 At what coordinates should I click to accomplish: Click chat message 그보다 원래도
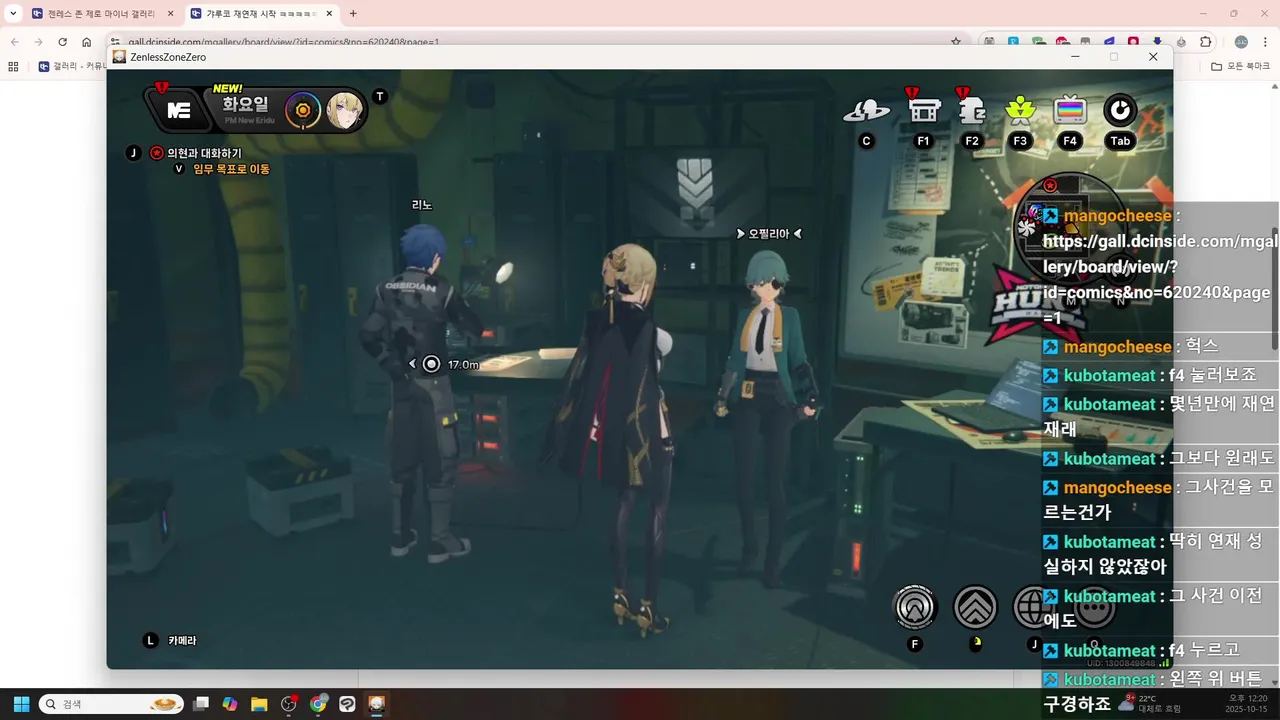click(x=1222, y=458)
